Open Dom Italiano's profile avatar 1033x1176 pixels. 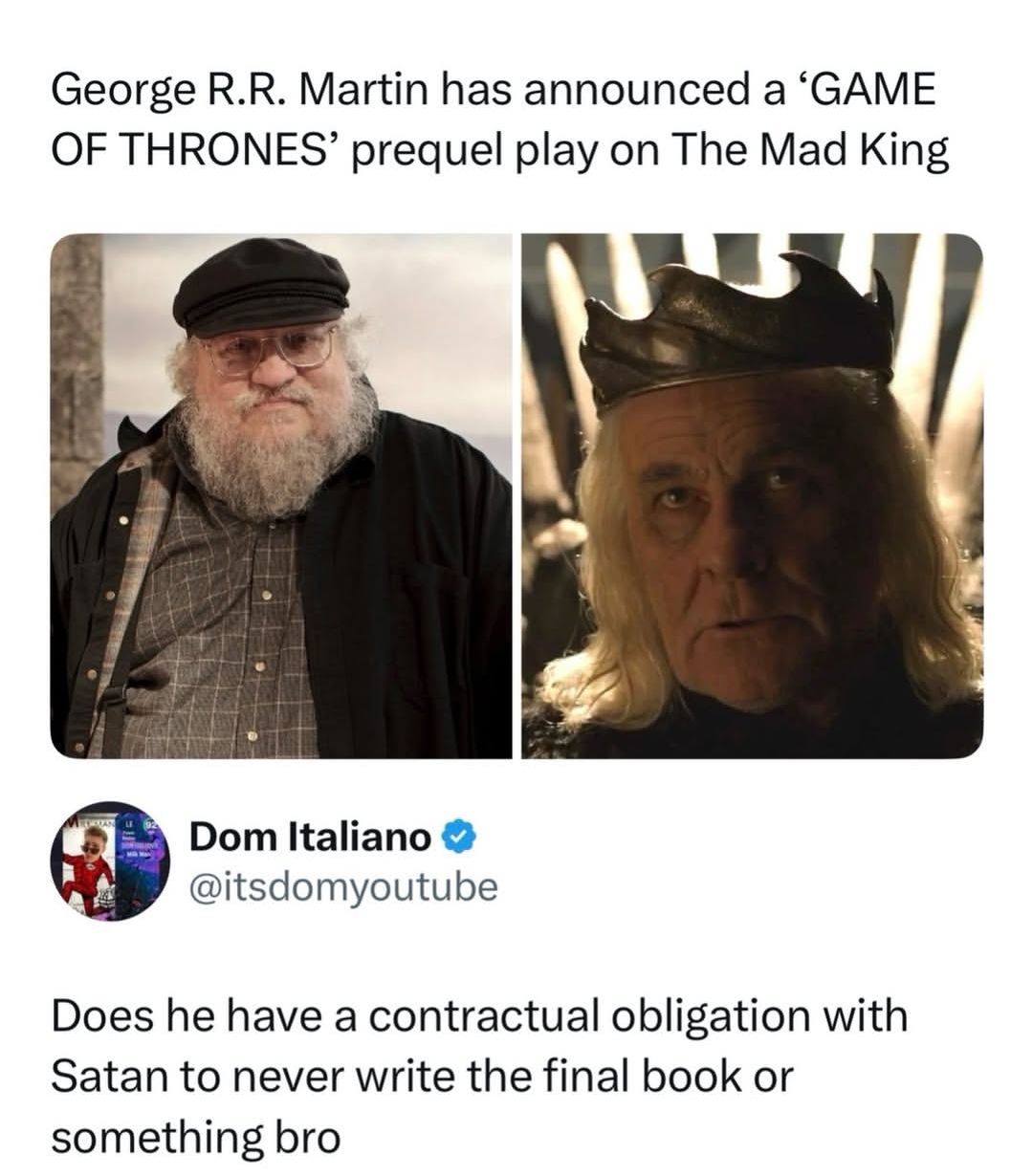[x=110, y=860]
